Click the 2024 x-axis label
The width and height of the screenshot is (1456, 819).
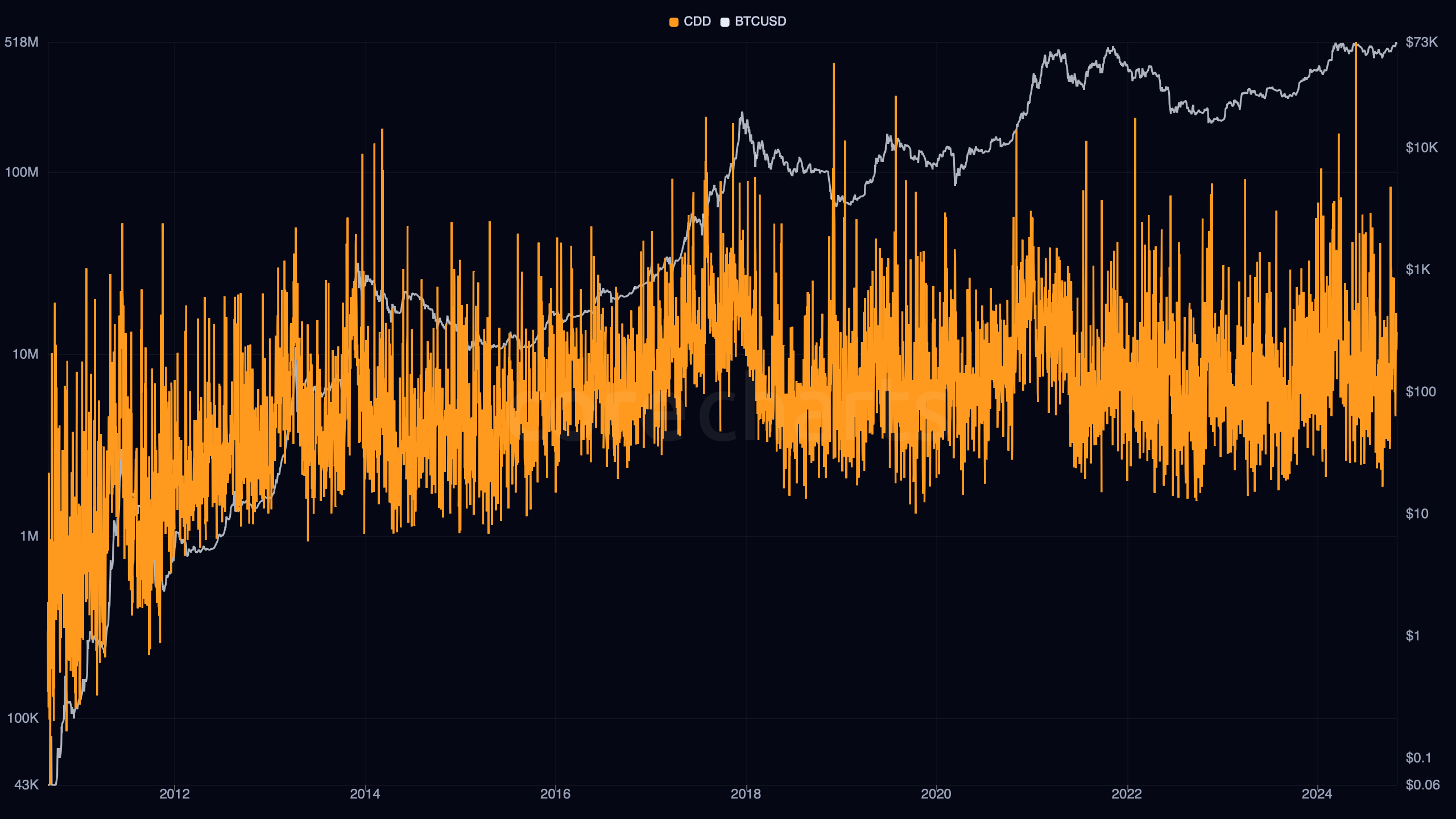pos(1317,794)
